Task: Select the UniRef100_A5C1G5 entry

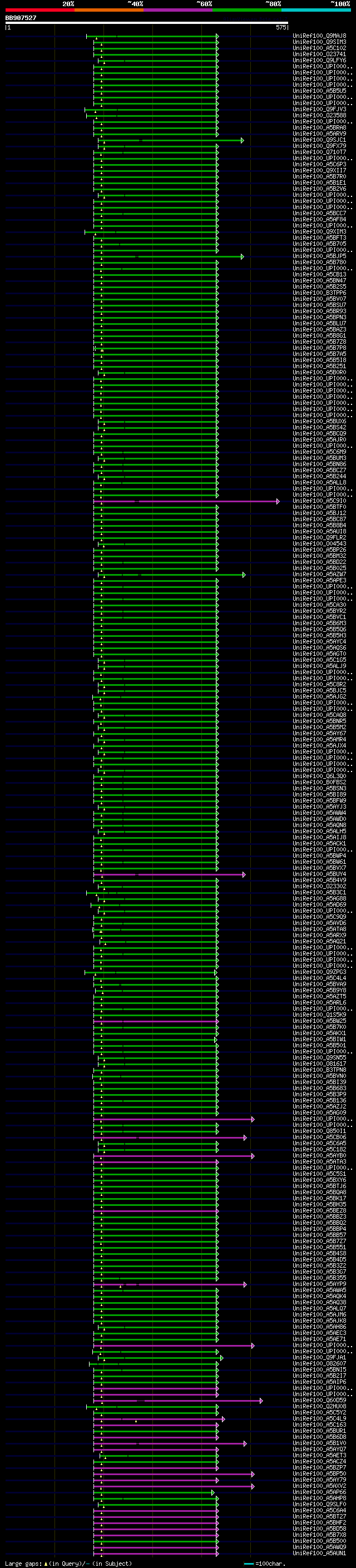Action: coord(319,660)
